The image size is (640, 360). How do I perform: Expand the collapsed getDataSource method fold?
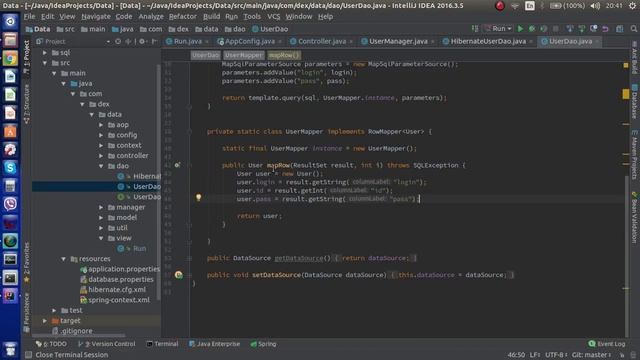pos(189,258)
